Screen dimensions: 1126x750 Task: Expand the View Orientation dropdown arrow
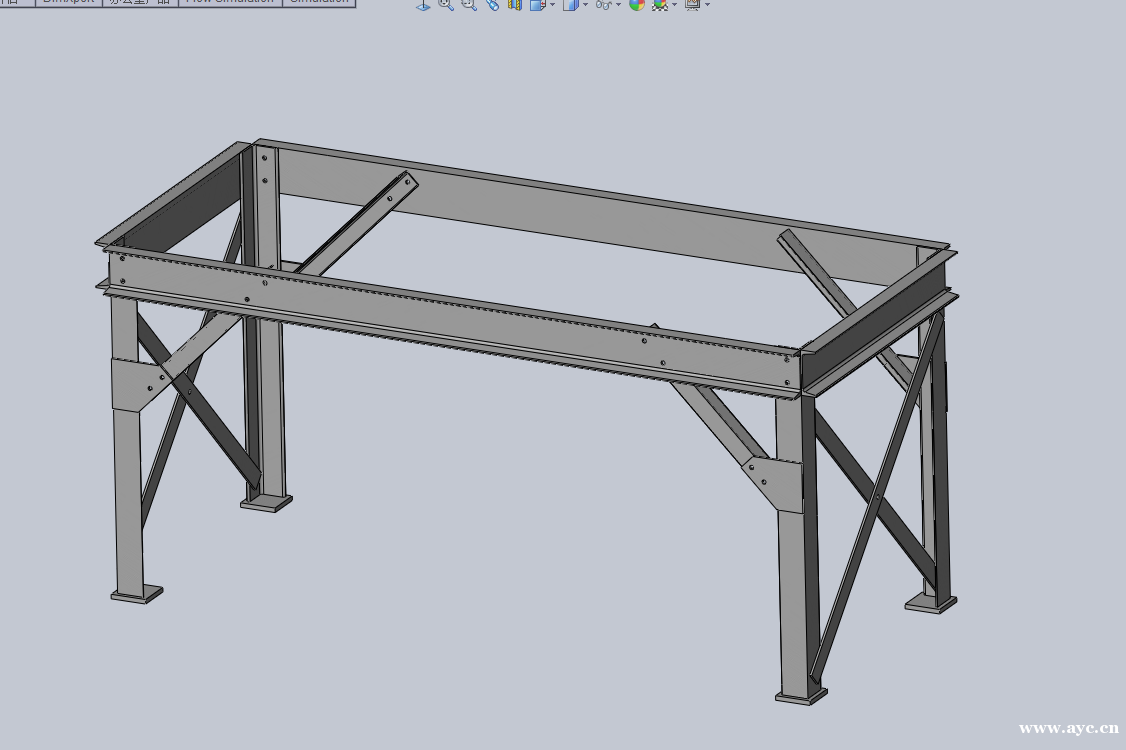[x=552, y=5]
